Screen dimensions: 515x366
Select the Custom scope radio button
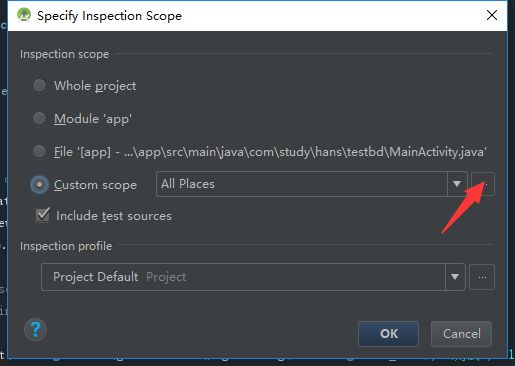point(39,184)
